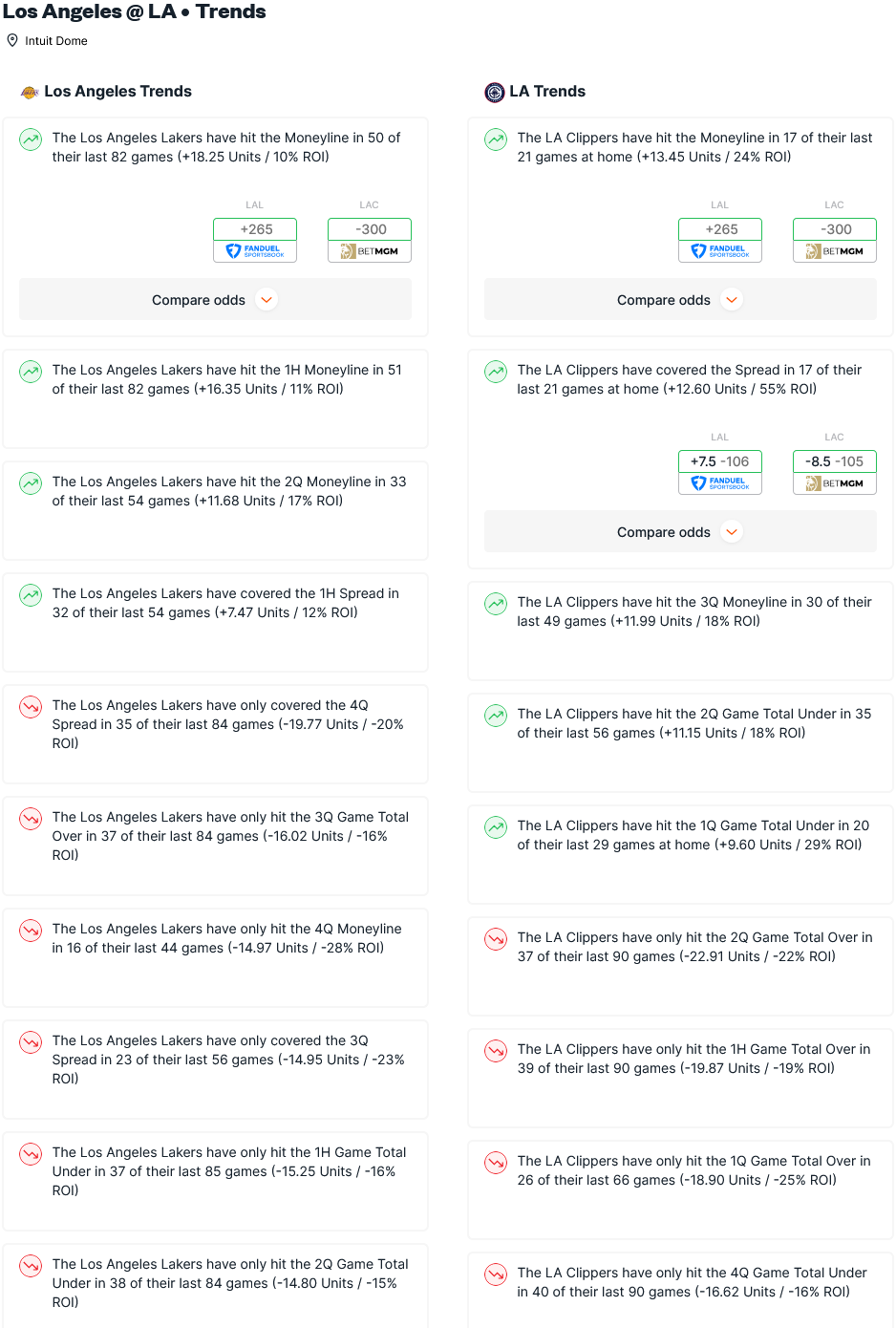
Task: Click the Lakers logo beside Los Angeles Trends
Action: 30,92
